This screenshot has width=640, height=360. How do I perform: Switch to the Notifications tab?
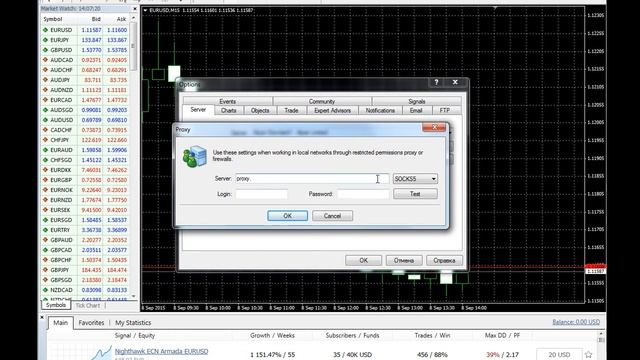click(380, 111)
